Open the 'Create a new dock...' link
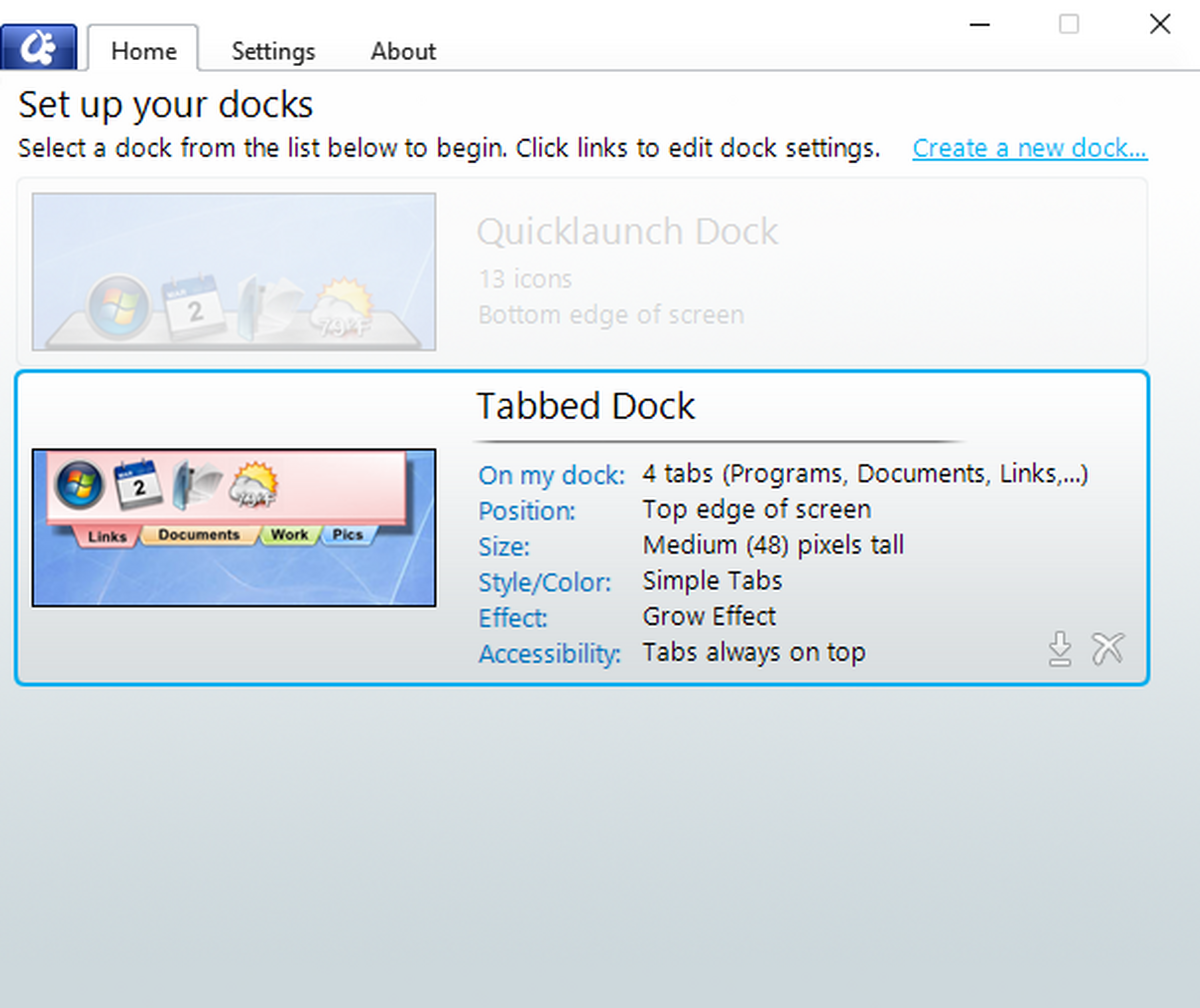 click(1029, 147)
